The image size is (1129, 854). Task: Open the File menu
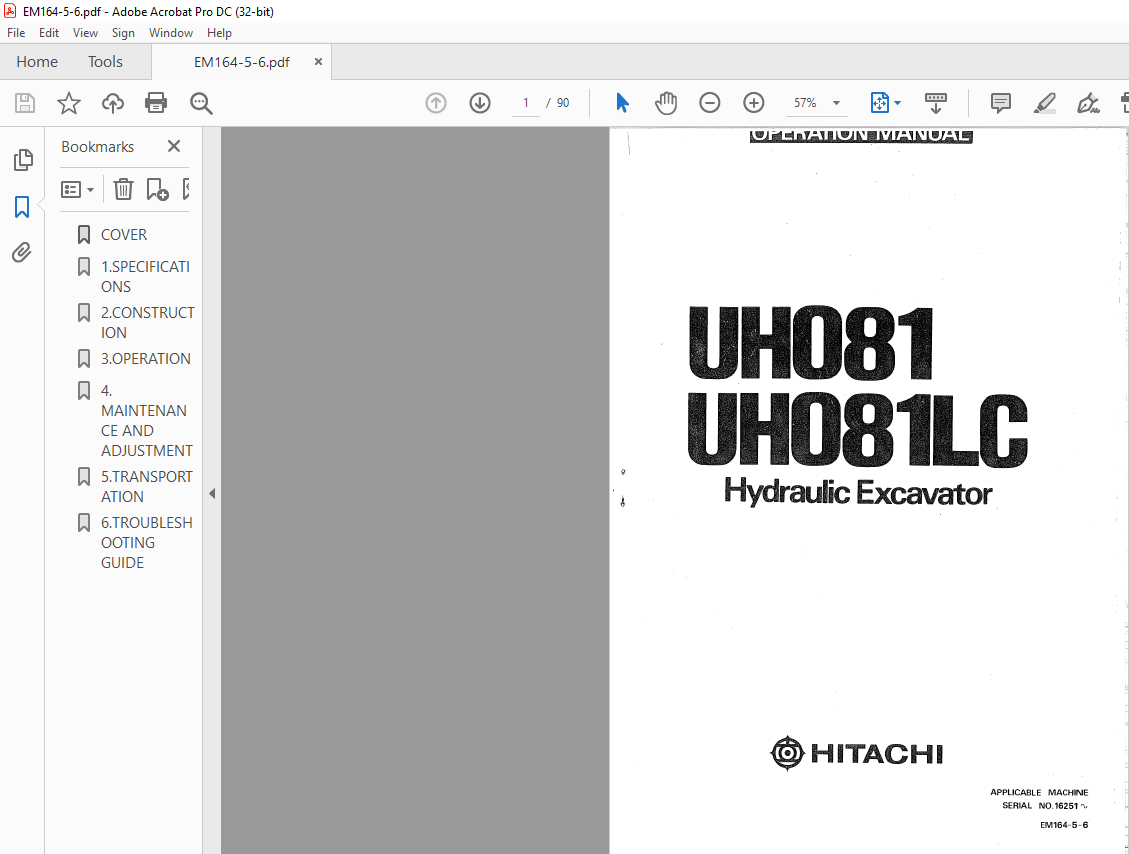tap(16, 33)
